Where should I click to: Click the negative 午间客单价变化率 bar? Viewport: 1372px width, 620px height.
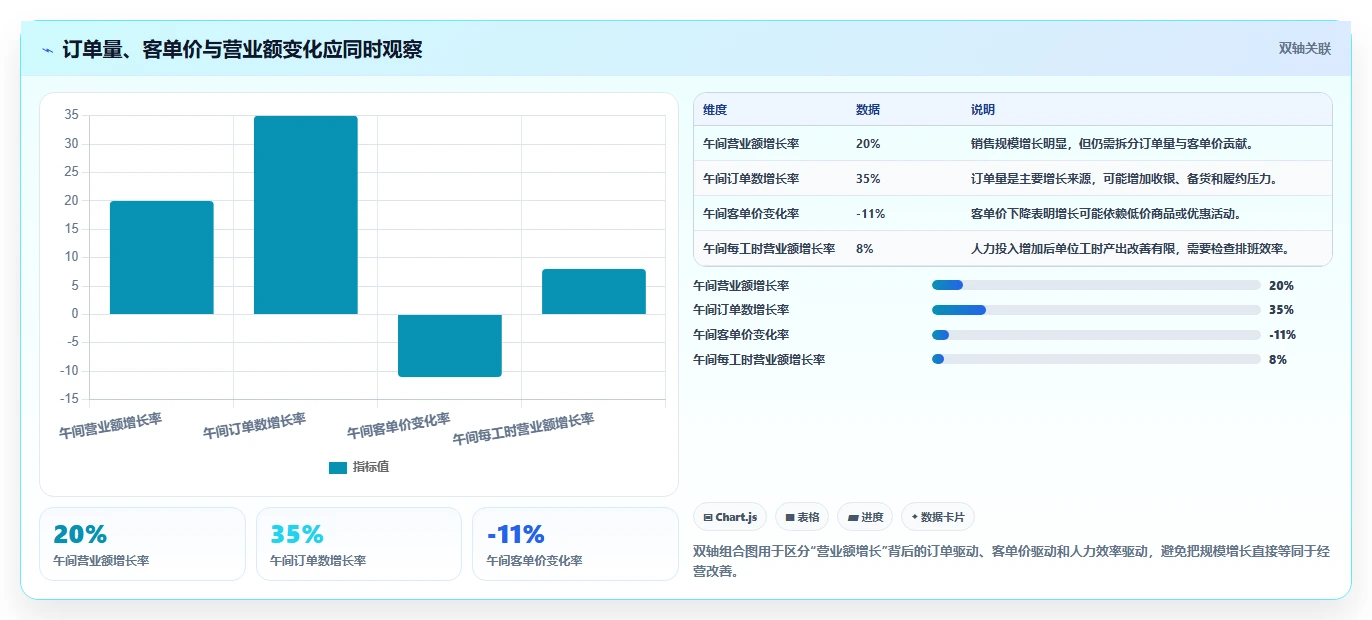(450, 345)
